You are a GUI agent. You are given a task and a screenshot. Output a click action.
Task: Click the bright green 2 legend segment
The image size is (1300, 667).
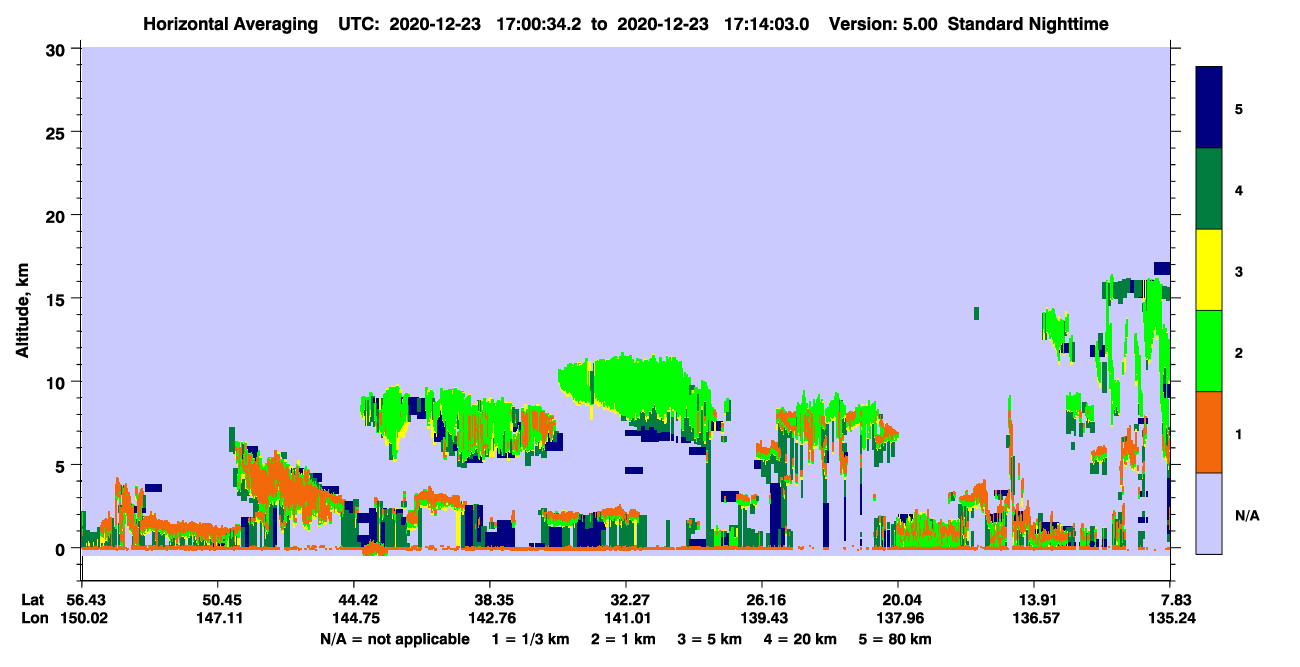1209,351
